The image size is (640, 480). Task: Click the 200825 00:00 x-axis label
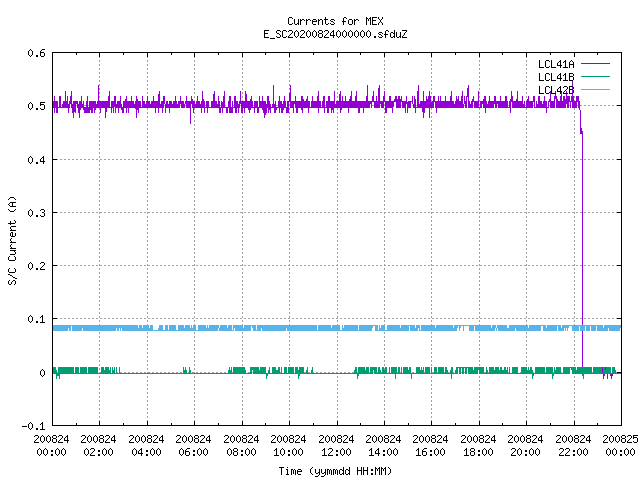(x=620, y=446)
